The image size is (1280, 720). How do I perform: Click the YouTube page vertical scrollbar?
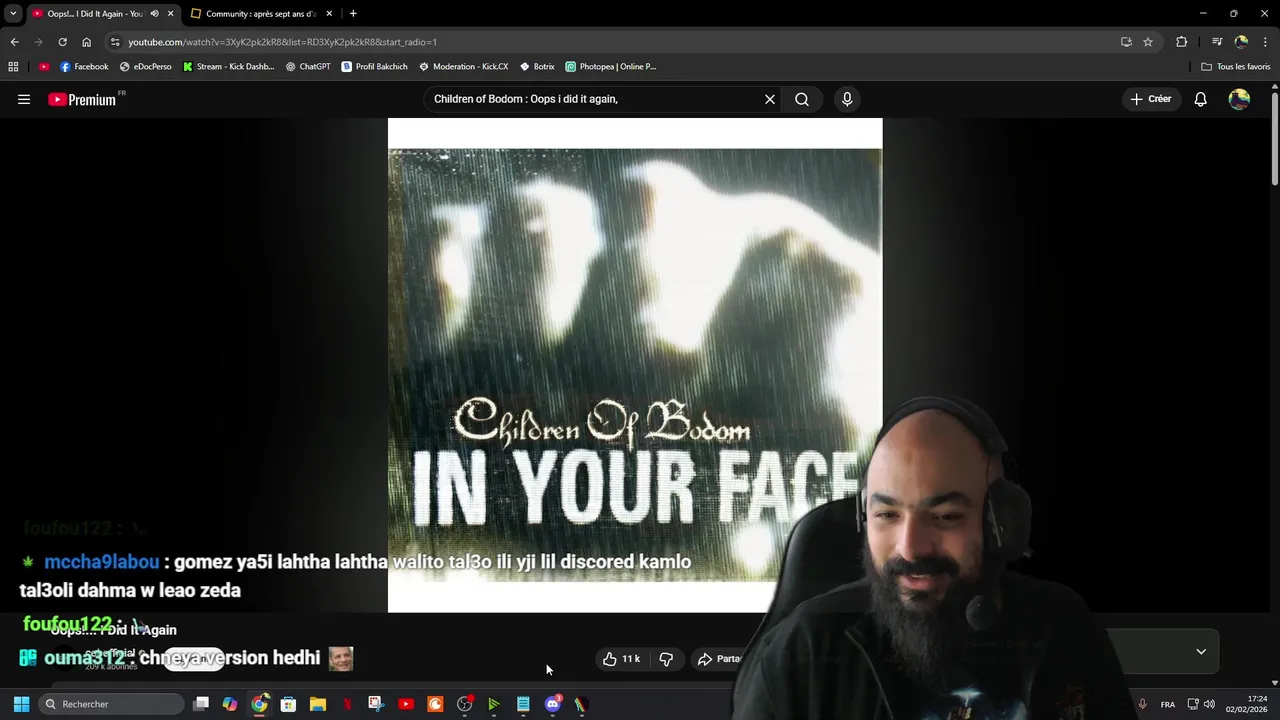(x=1274, y=137)
